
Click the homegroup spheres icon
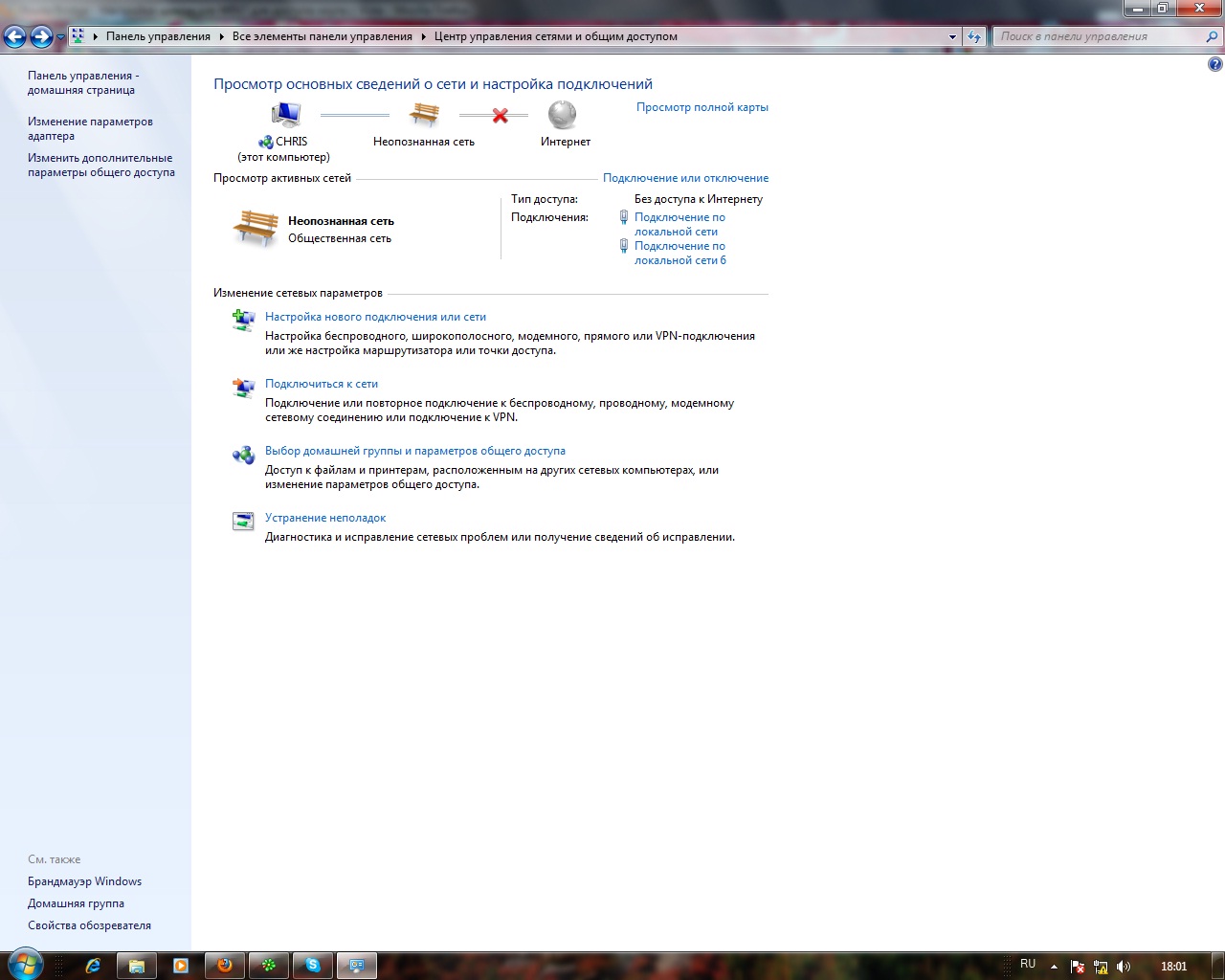pos(243,454)
